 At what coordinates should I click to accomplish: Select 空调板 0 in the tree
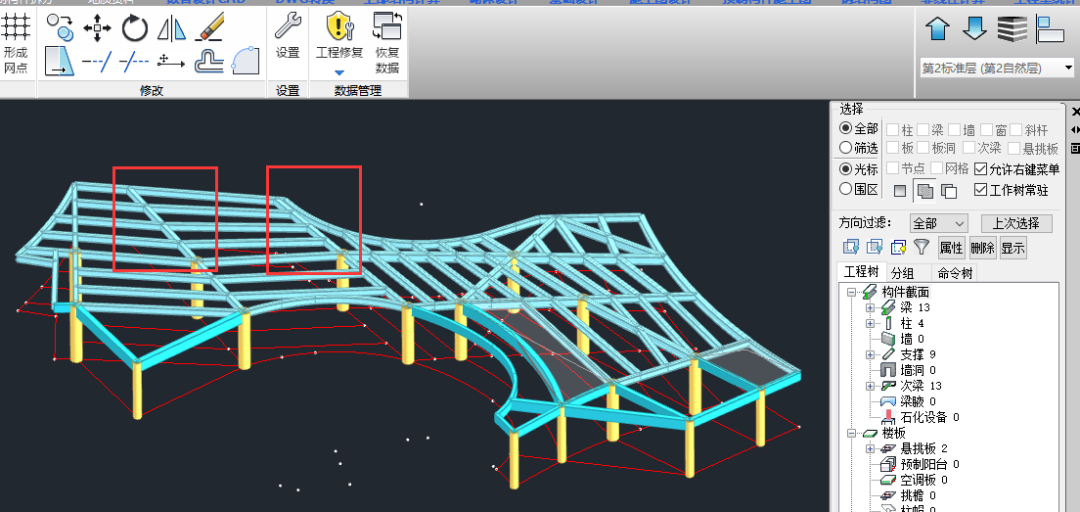pos(924,480)
